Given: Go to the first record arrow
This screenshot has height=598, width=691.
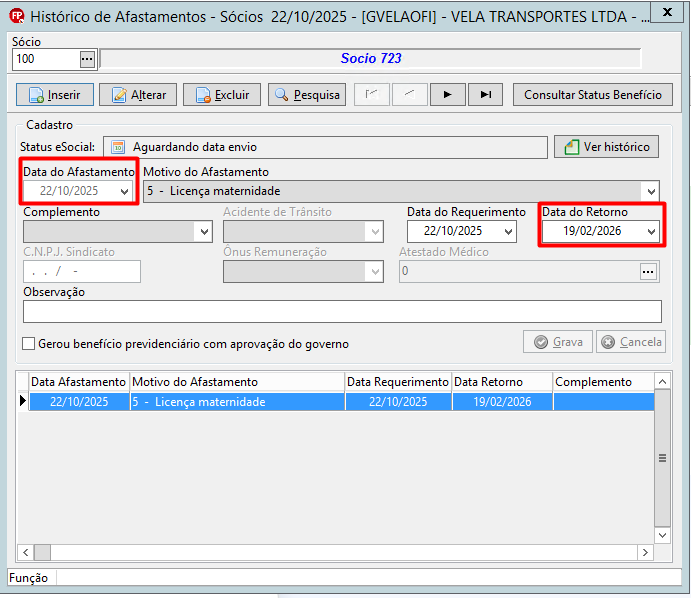Looking at the screenshot, I should tap(372, 94).
